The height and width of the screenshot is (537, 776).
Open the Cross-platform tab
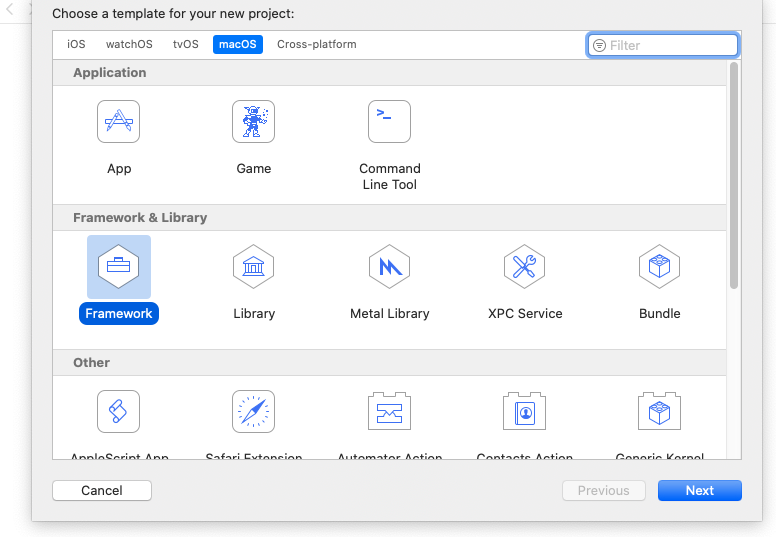click(x=317, y=44)
